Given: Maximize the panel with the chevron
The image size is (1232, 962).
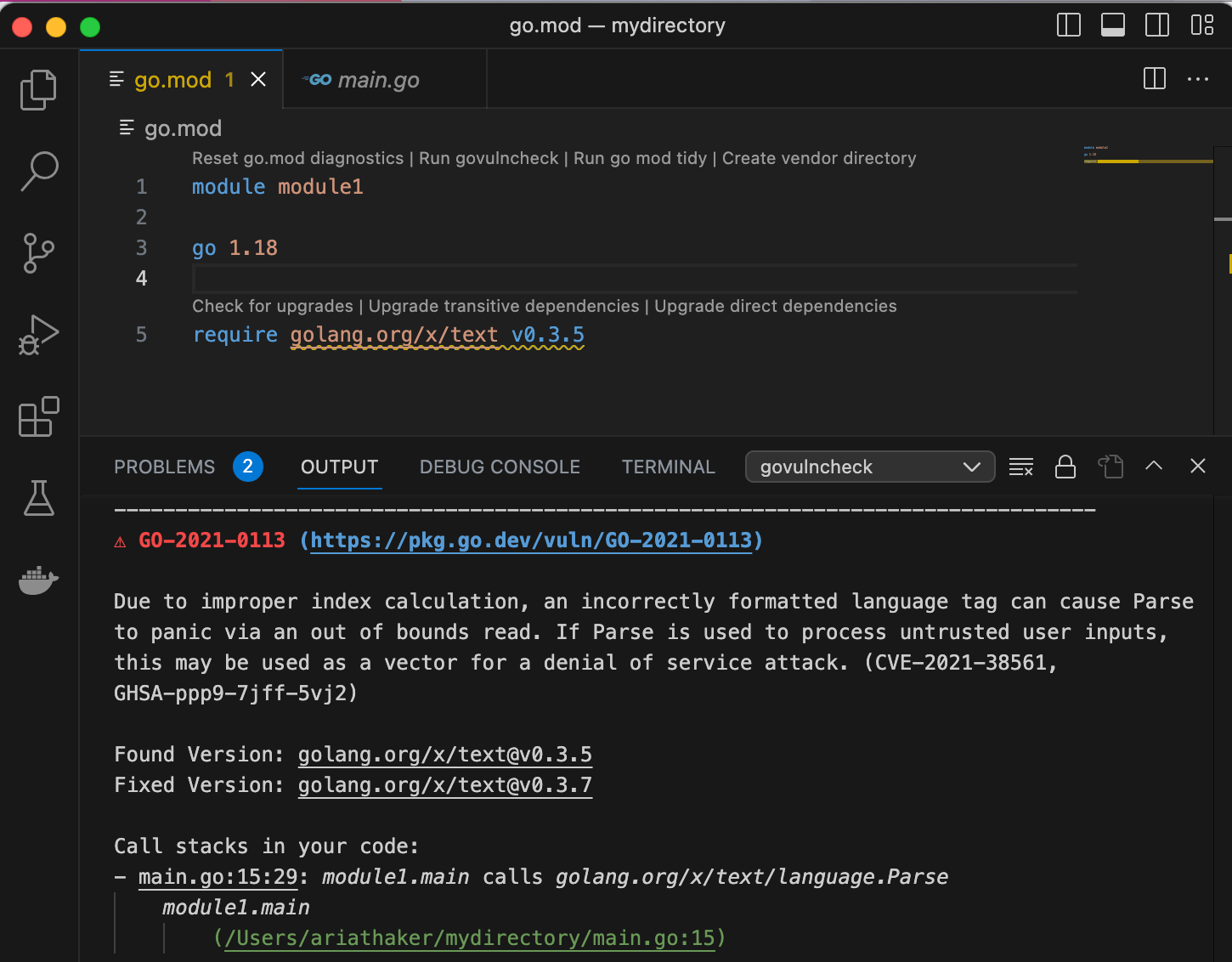Looking at the screenshot, I should coord(1153,466).
